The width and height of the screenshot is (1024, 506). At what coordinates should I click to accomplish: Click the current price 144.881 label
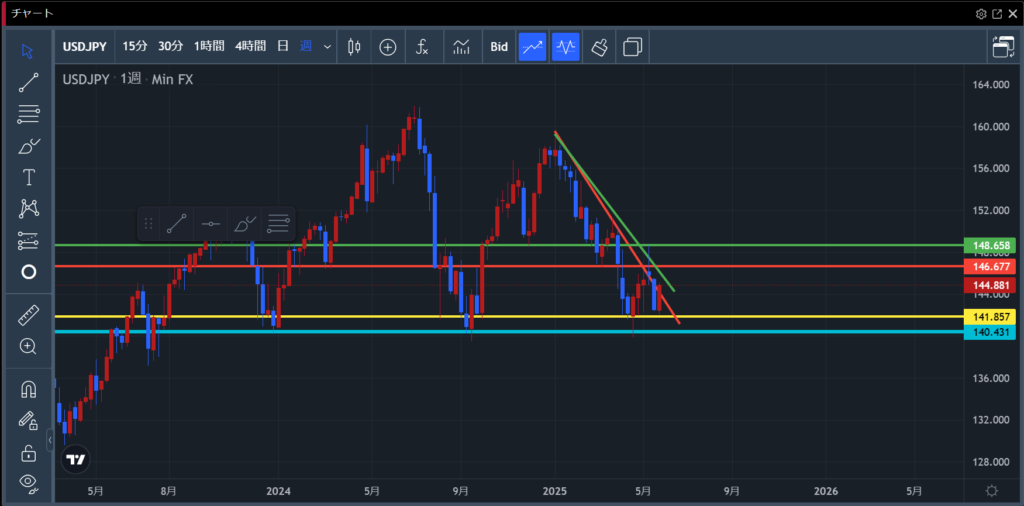[990, 285]
